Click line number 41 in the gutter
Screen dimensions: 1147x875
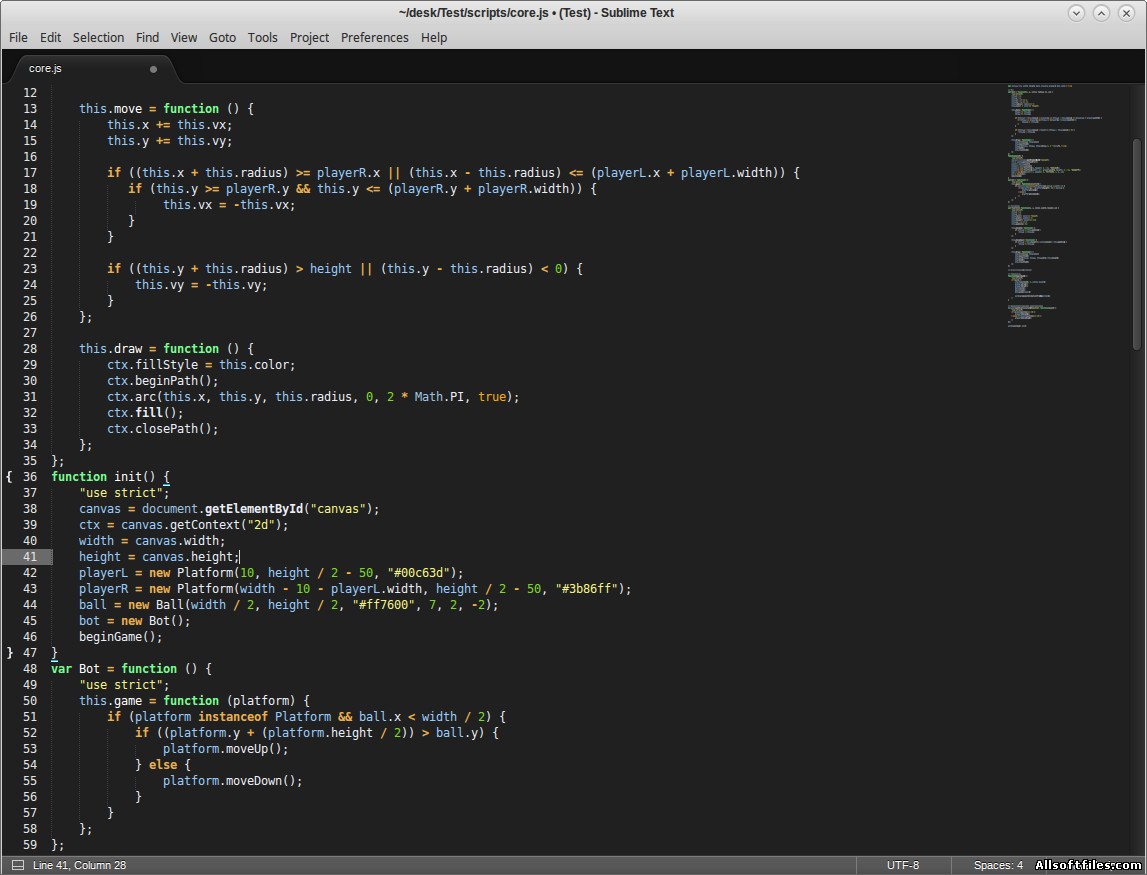(30, 557)
